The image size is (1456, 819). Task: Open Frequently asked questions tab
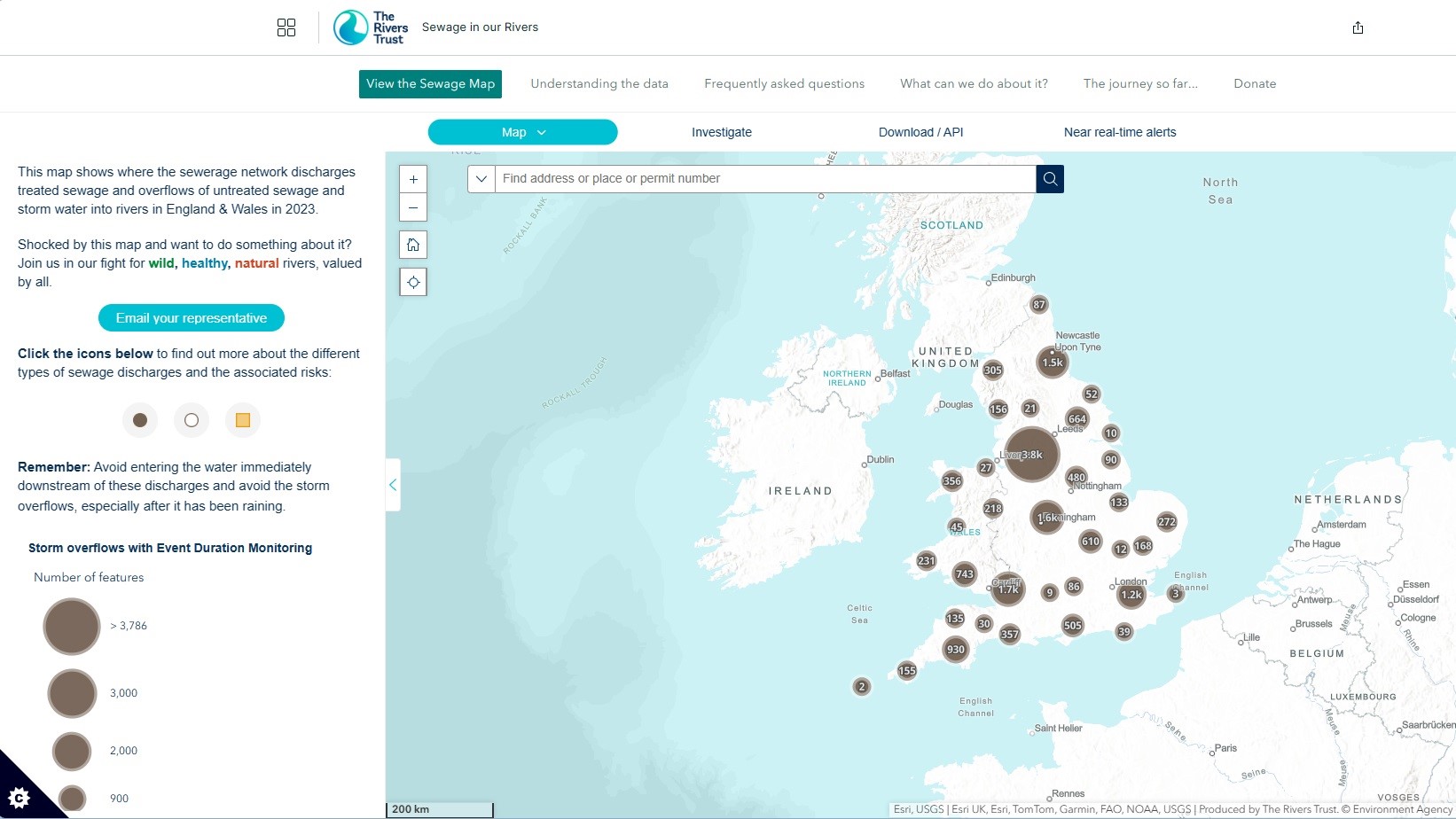tap(785, 84)
